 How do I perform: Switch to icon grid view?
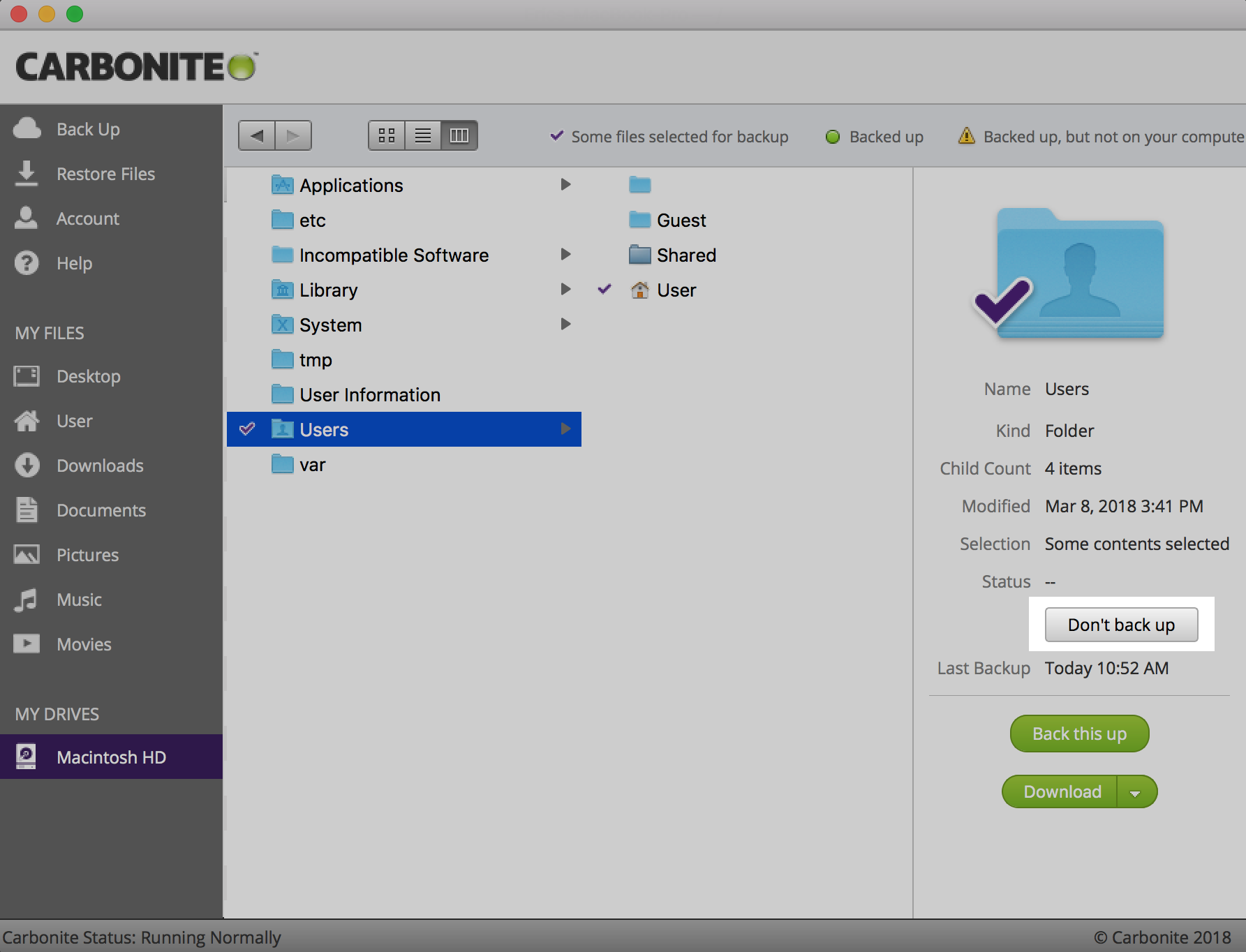(387, 135)
